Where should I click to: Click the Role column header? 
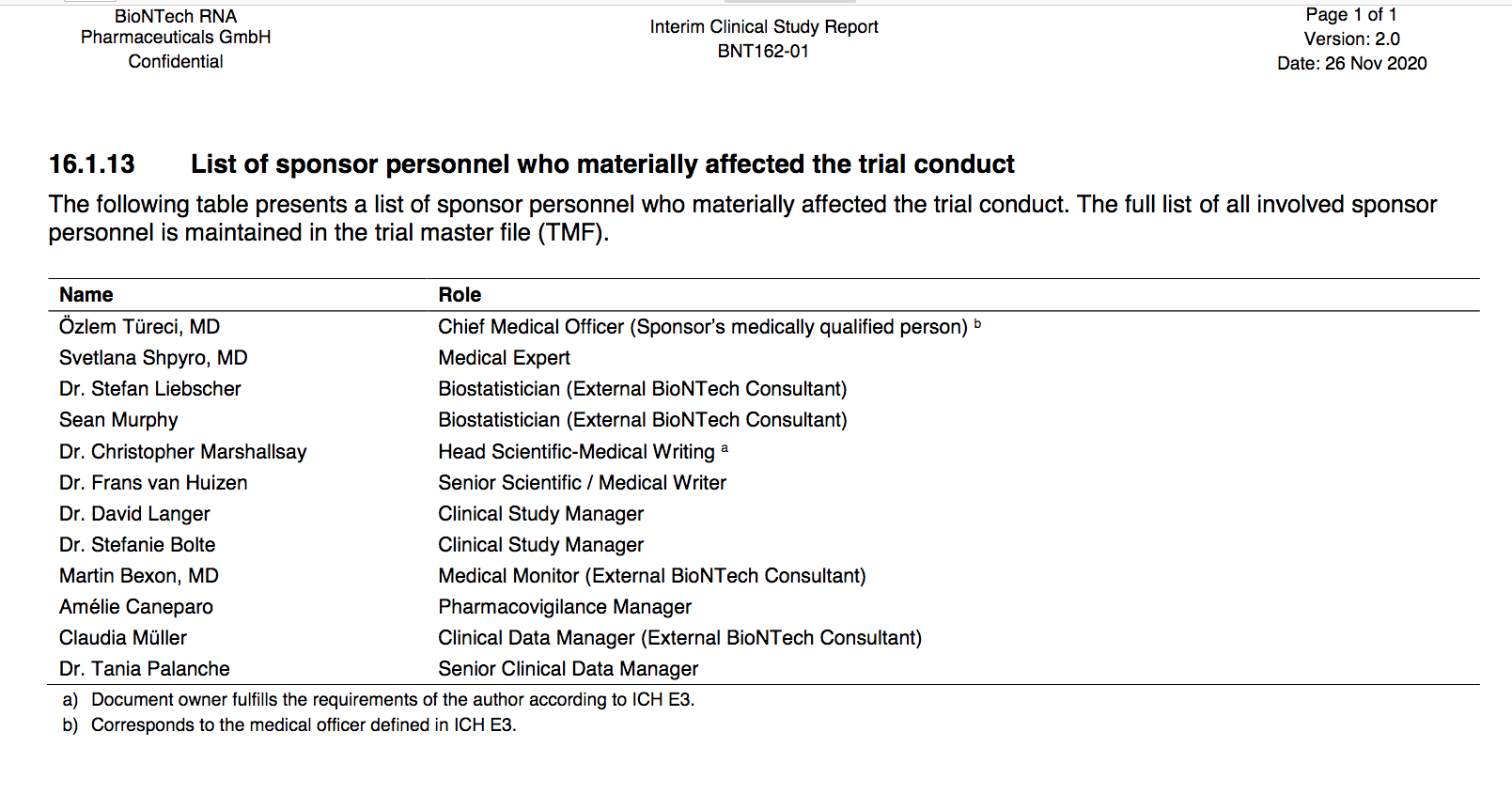click(x=460, y=295)
